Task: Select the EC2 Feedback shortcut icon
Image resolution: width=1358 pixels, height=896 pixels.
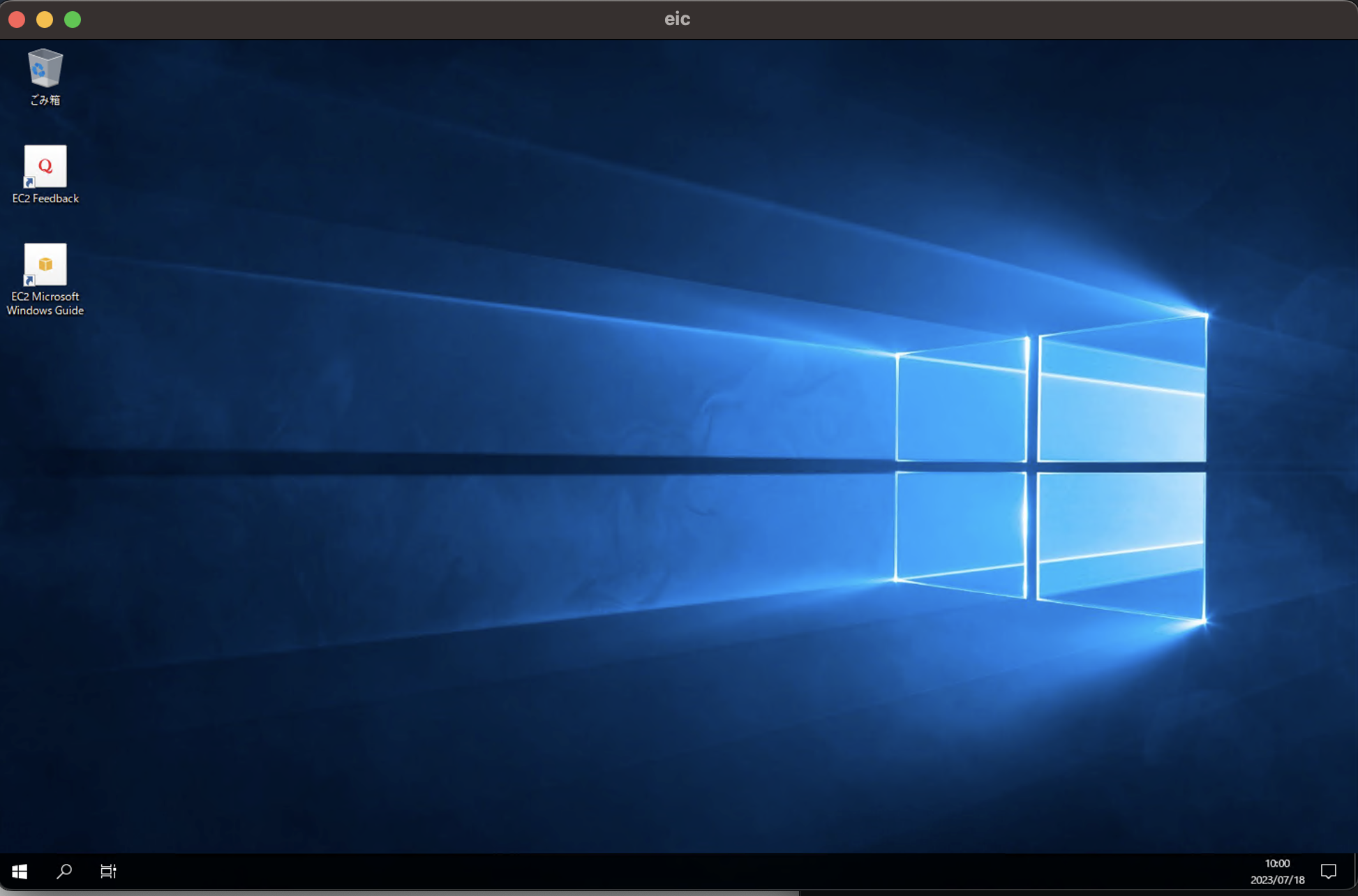Action: click(x=45, y=167)
